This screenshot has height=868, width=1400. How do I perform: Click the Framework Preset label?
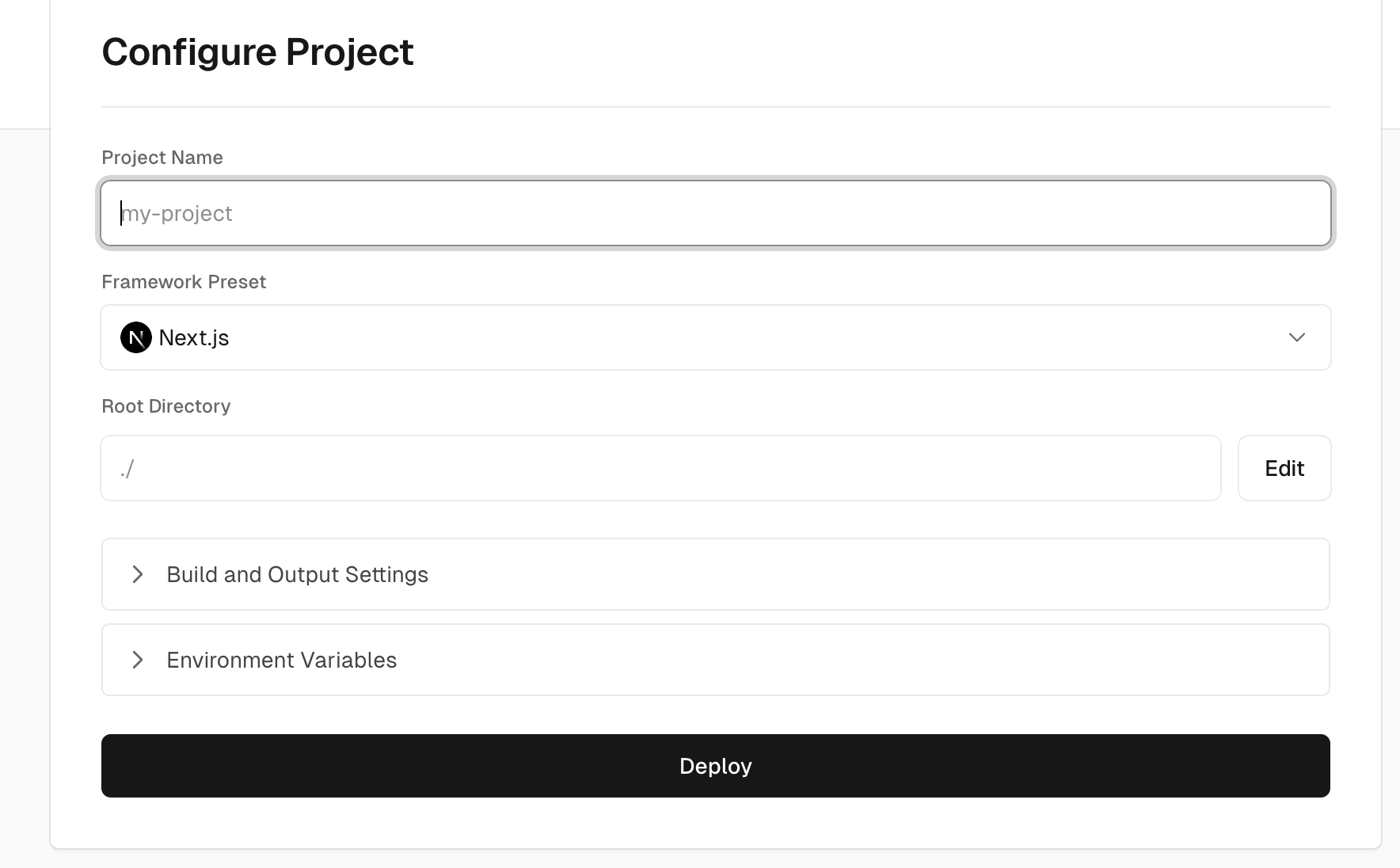point(184,282)
